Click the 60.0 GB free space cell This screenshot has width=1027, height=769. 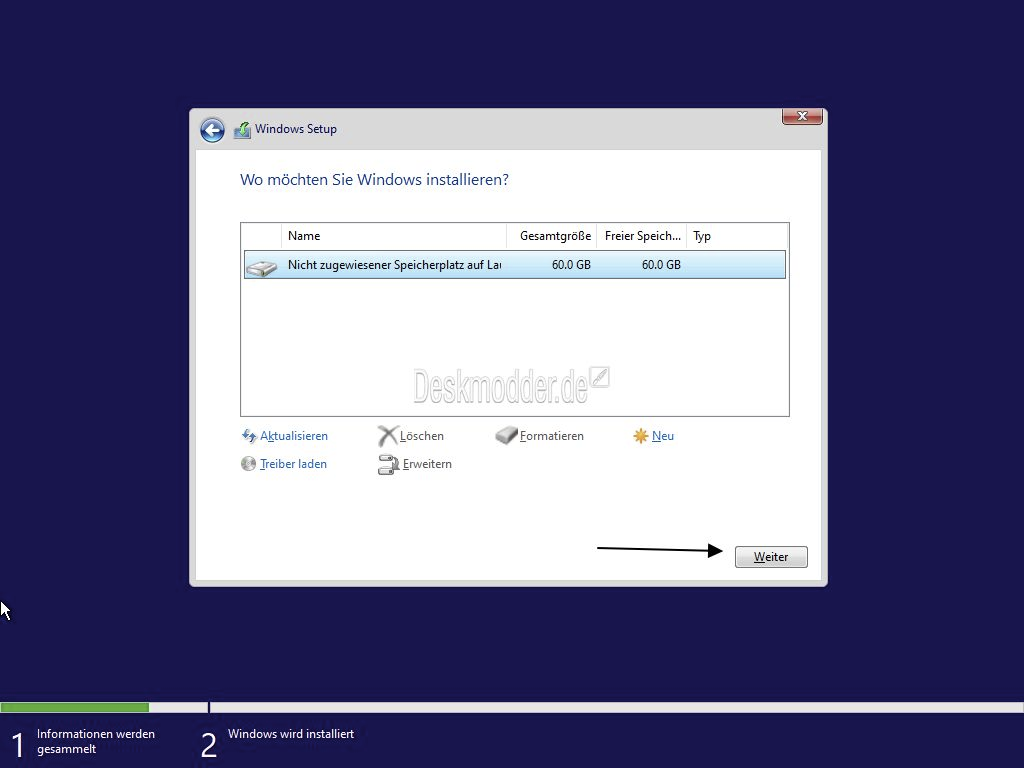pos(661,265)
